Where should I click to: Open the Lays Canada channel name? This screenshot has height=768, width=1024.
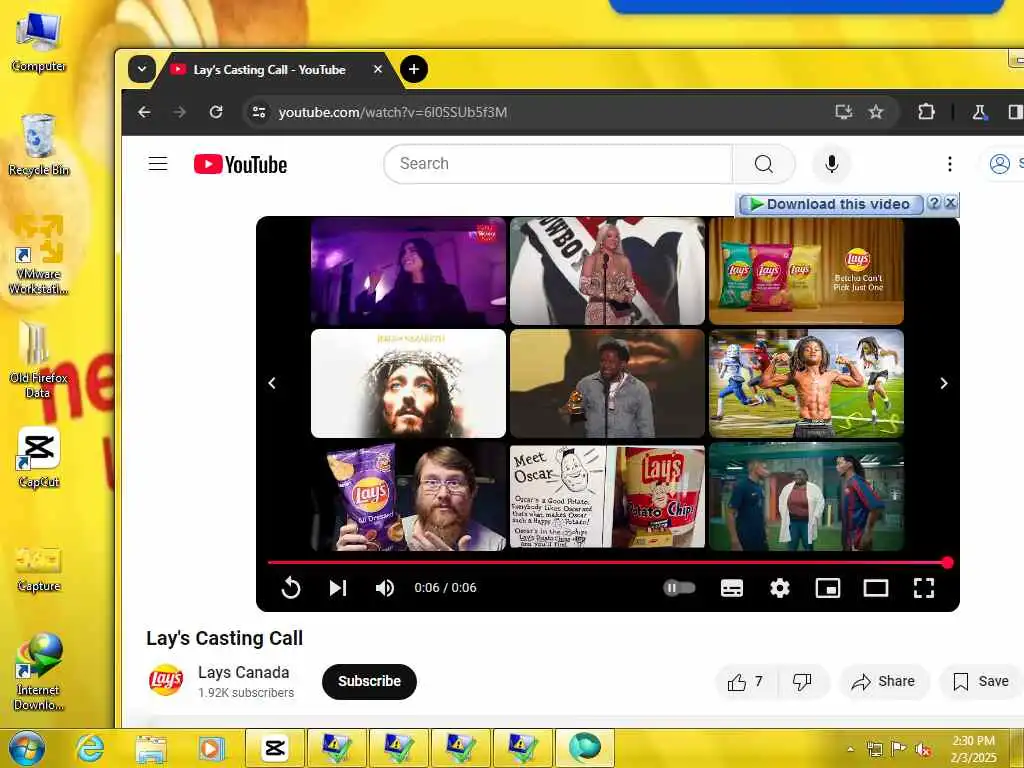244,672
